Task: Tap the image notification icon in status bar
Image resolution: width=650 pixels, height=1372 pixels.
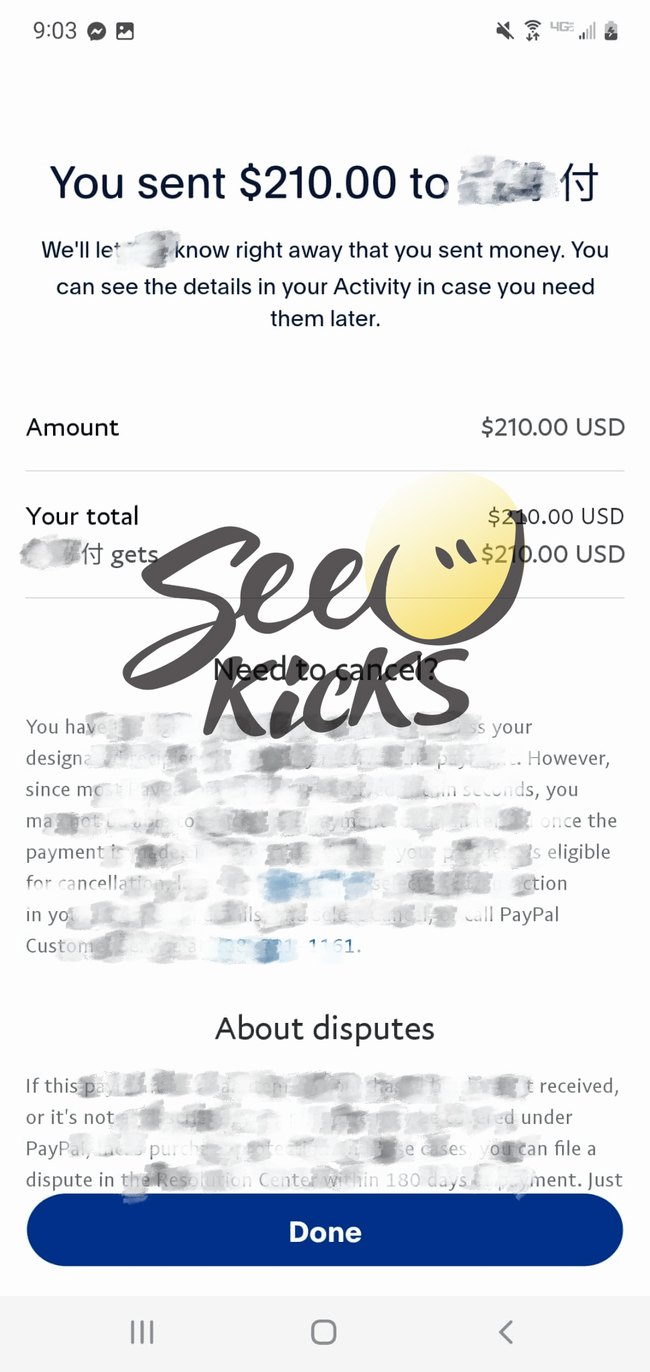Action: (125, 31)
